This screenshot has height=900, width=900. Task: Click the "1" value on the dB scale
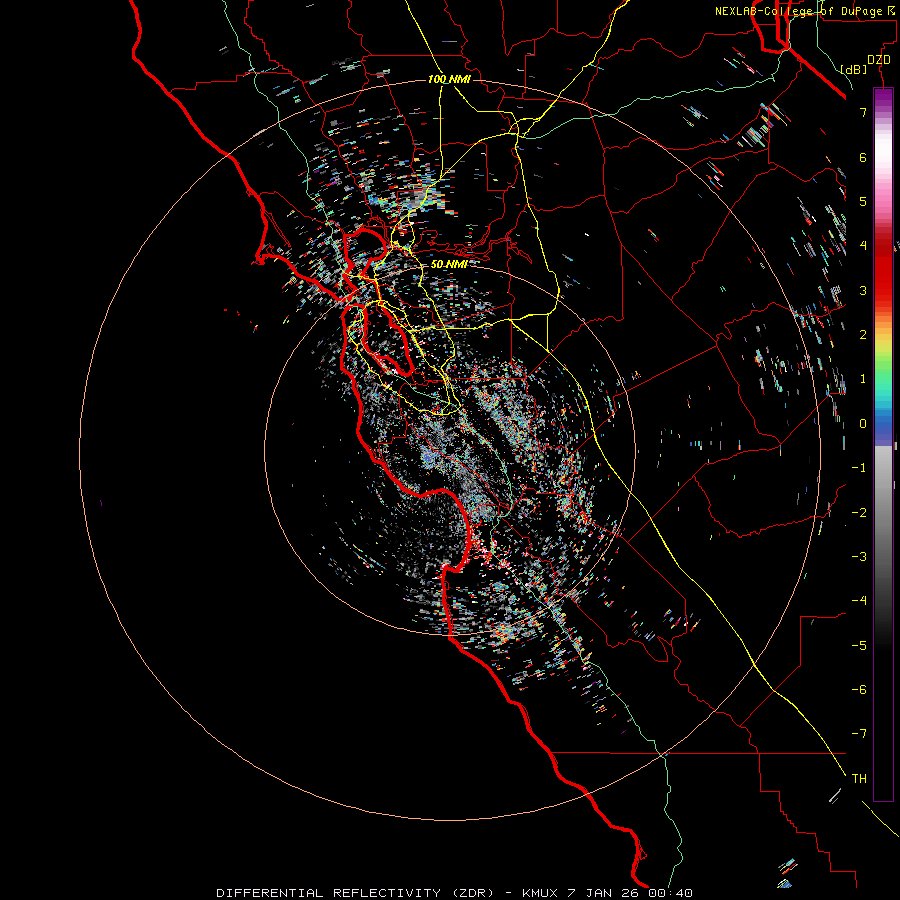click(863, 379)
